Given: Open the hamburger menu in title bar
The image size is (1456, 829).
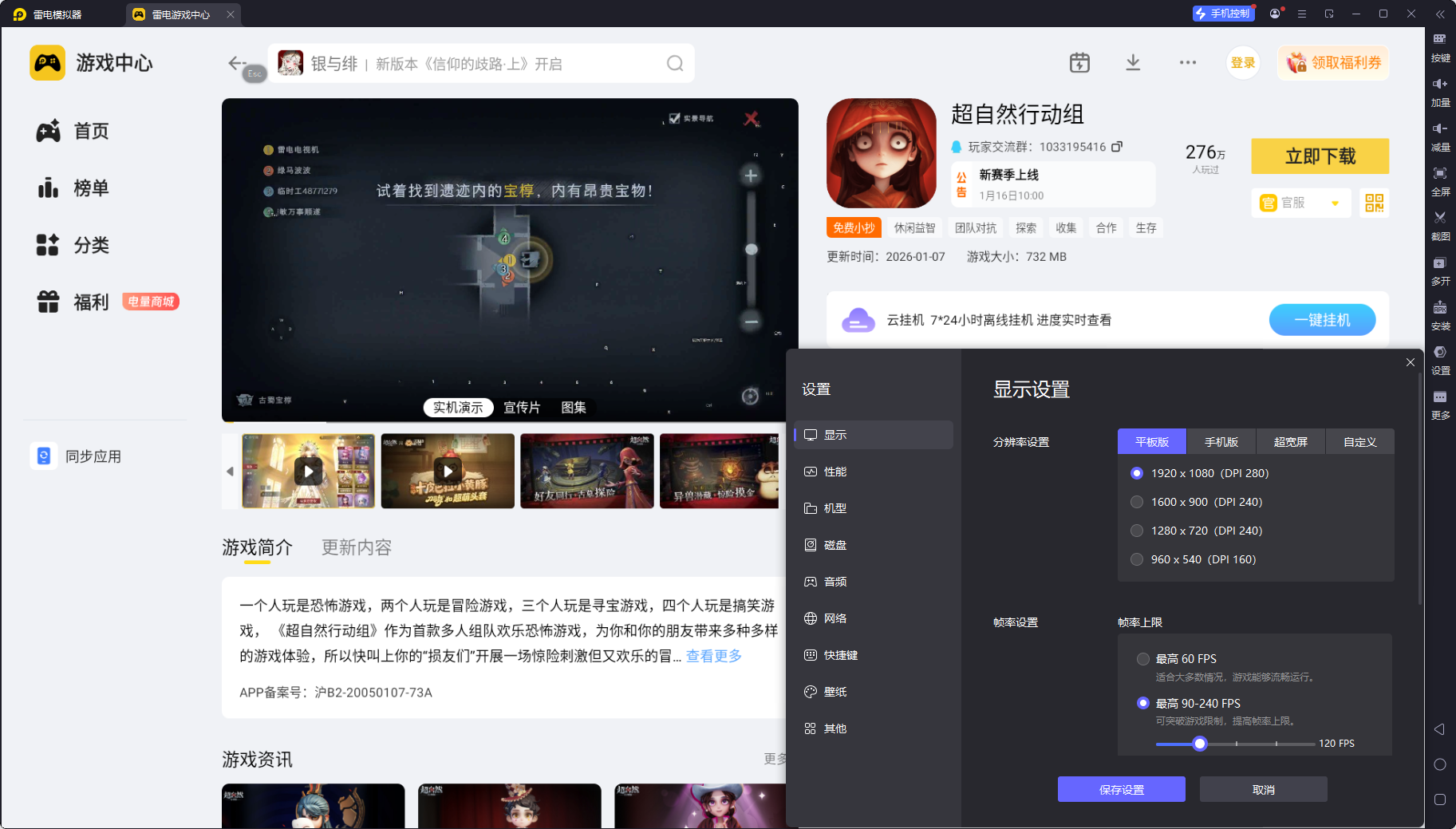Looking at the screenshot, I should click(x=1302, y=14).
